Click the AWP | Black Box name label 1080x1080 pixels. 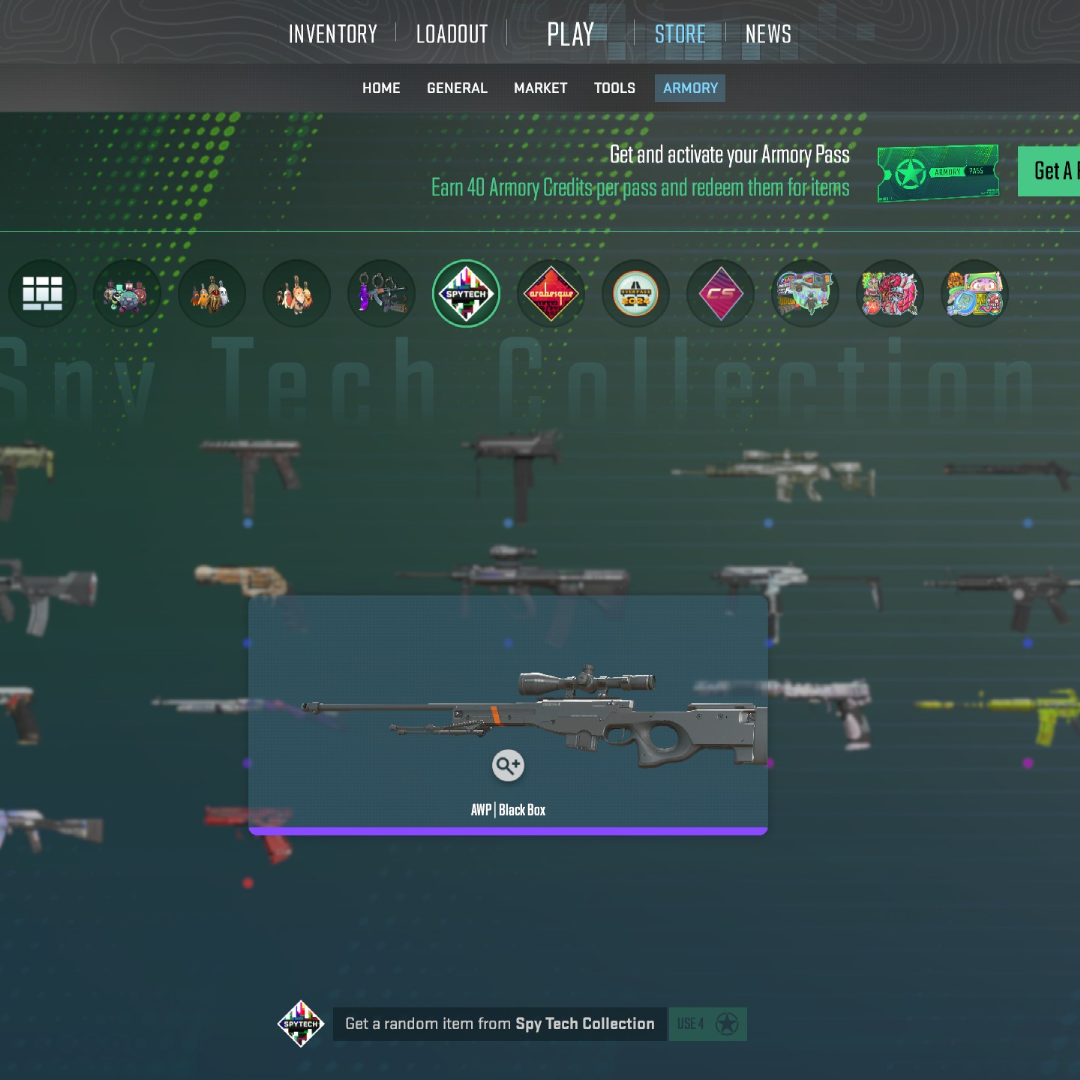click(x=508, y=810)
